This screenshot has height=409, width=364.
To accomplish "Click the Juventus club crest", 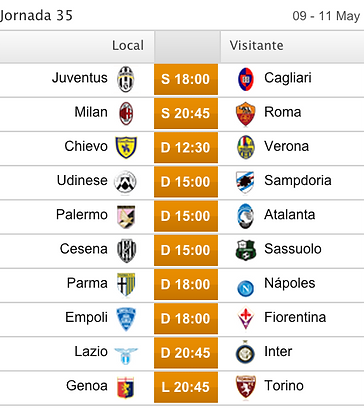I will [x=126, y=79].
